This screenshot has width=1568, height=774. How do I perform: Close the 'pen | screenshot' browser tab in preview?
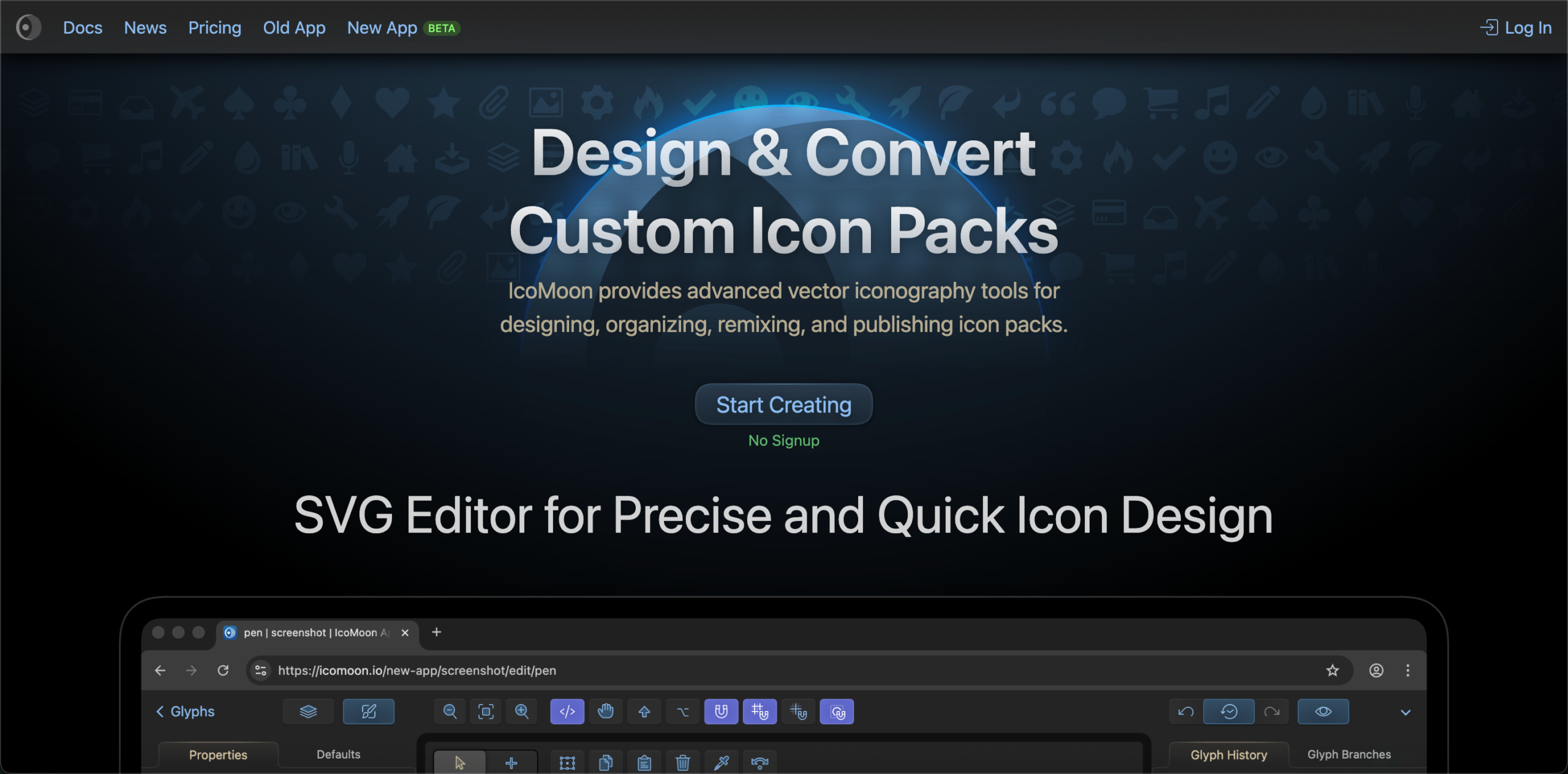[x=405, y=632]
